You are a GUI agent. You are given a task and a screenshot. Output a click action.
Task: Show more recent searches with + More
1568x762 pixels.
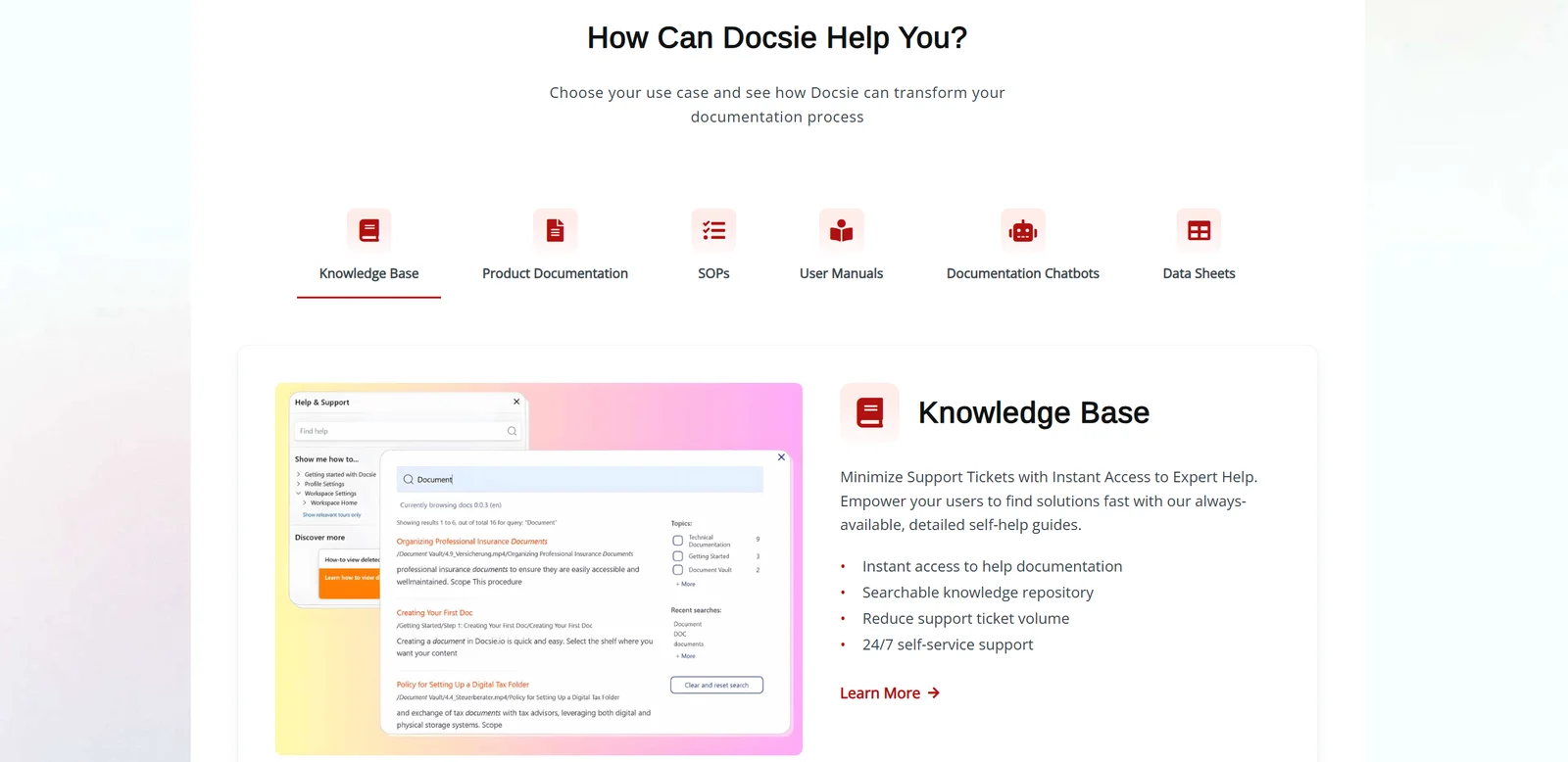tap(686, 656)
